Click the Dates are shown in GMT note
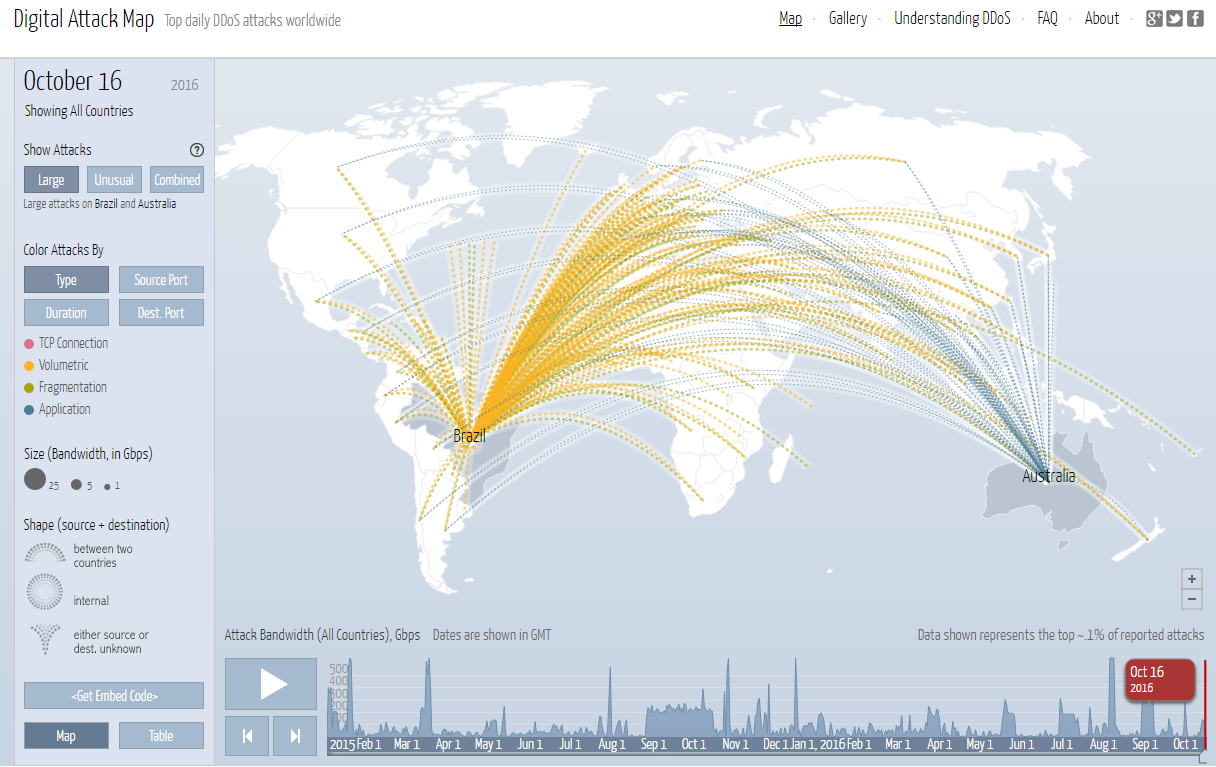The image size is (1216, 767). tap(492, 635)
